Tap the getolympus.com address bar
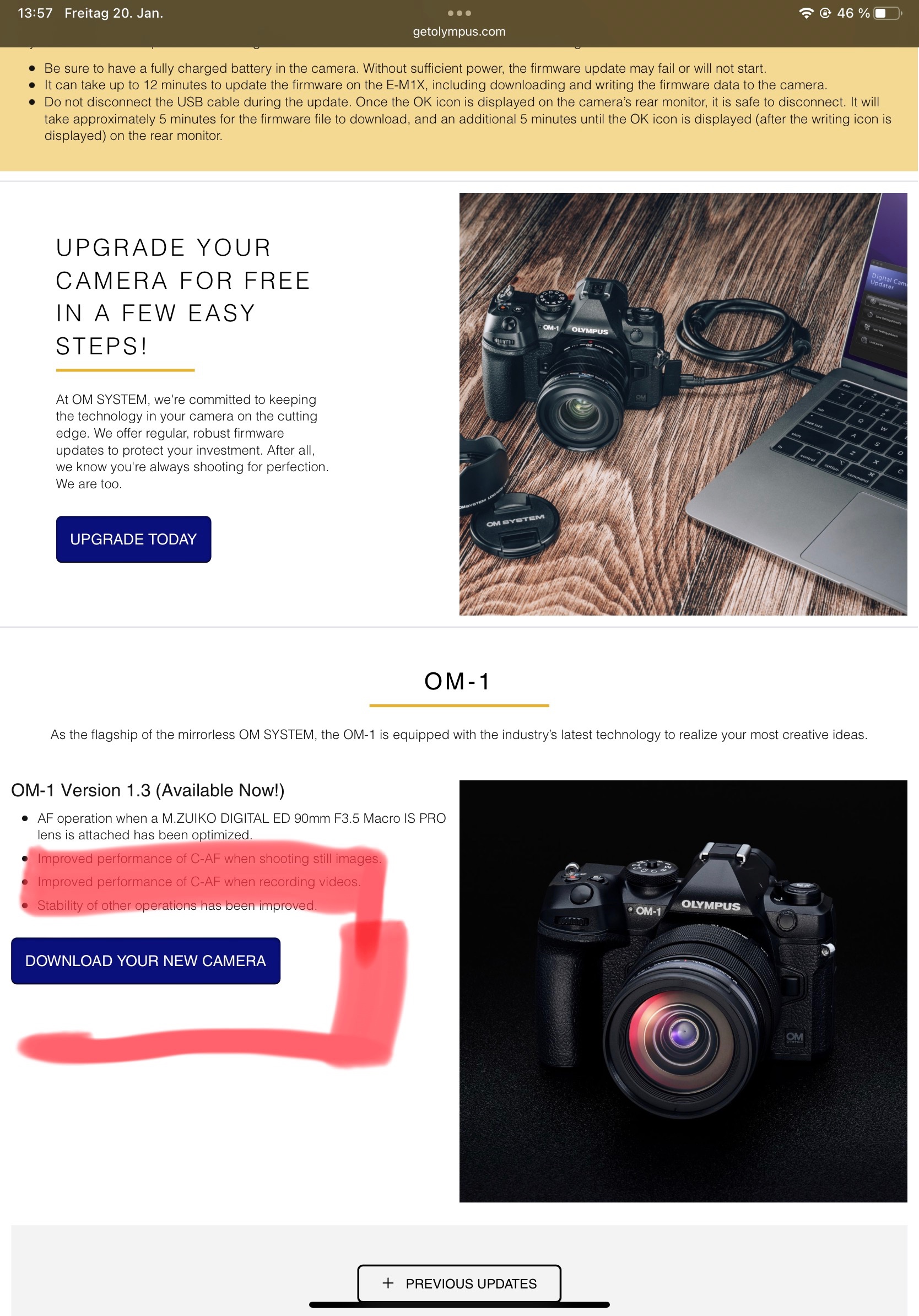 pos(459,31)
